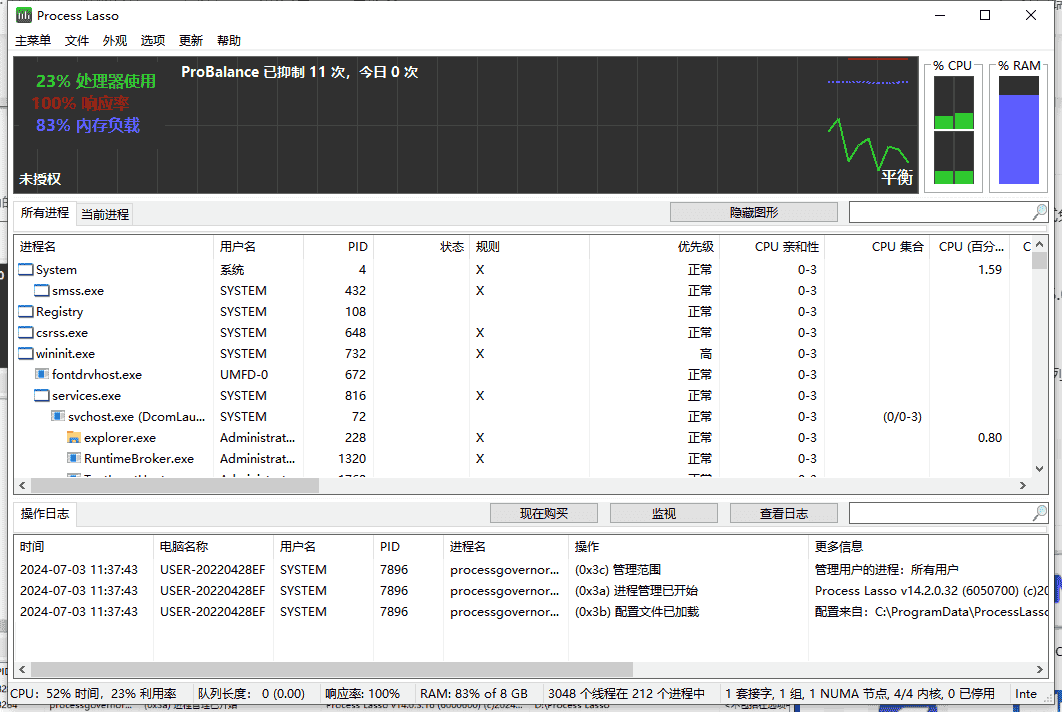Click the % CPU meter graph
Image resolution: width=1062 pixels, height=712 pixels.
click(953, 131)
